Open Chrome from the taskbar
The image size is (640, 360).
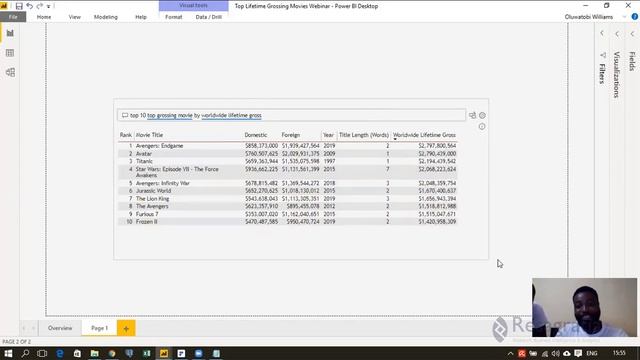coord(112,353)
